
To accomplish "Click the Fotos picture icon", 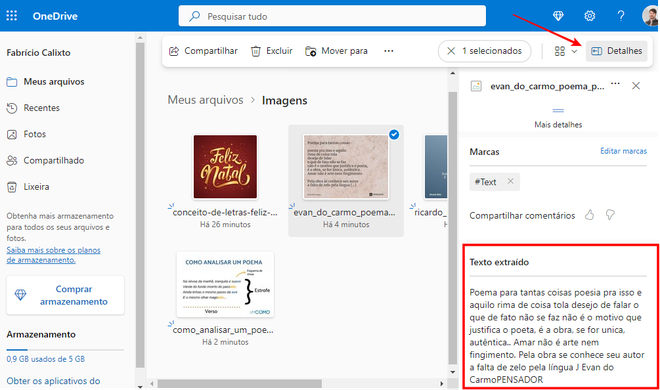I will [x=12, y=135].
